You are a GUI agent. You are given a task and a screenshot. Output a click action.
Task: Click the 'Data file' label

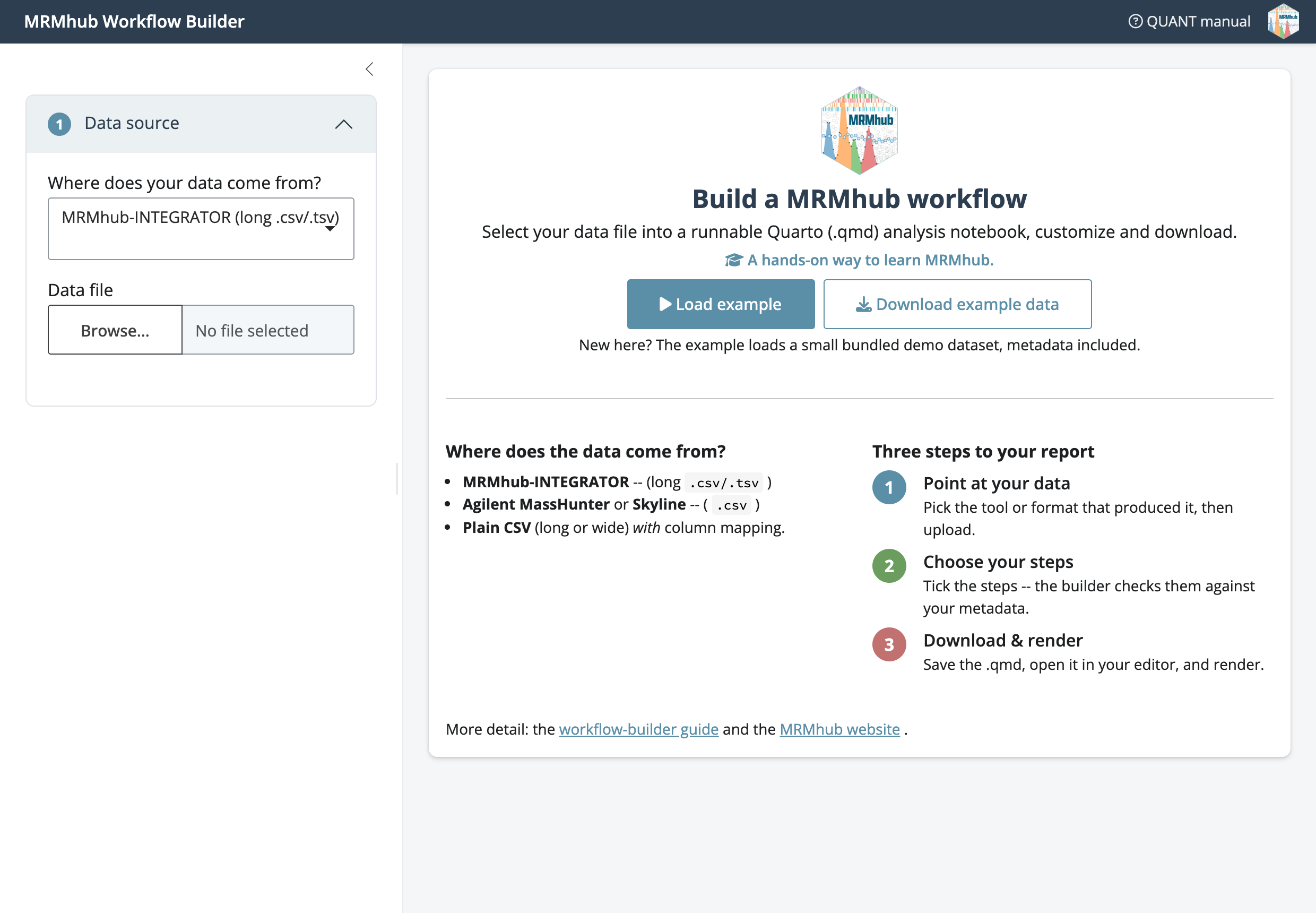pyautogui.click(x=81, y=290)
